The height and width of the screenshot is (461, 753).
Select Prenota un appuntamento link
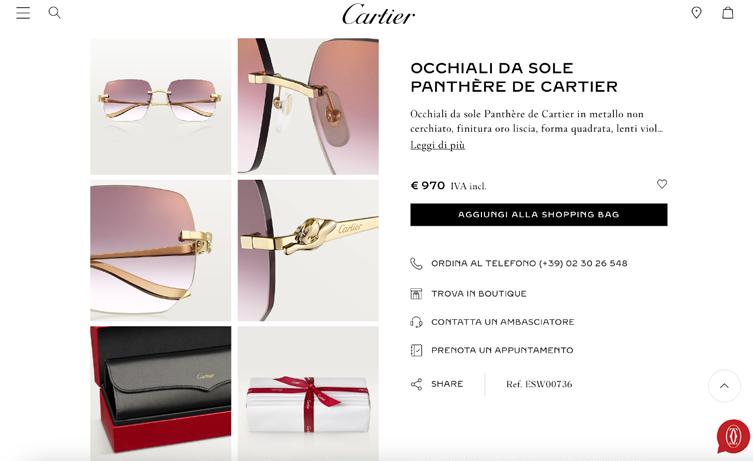coord(502,350)
